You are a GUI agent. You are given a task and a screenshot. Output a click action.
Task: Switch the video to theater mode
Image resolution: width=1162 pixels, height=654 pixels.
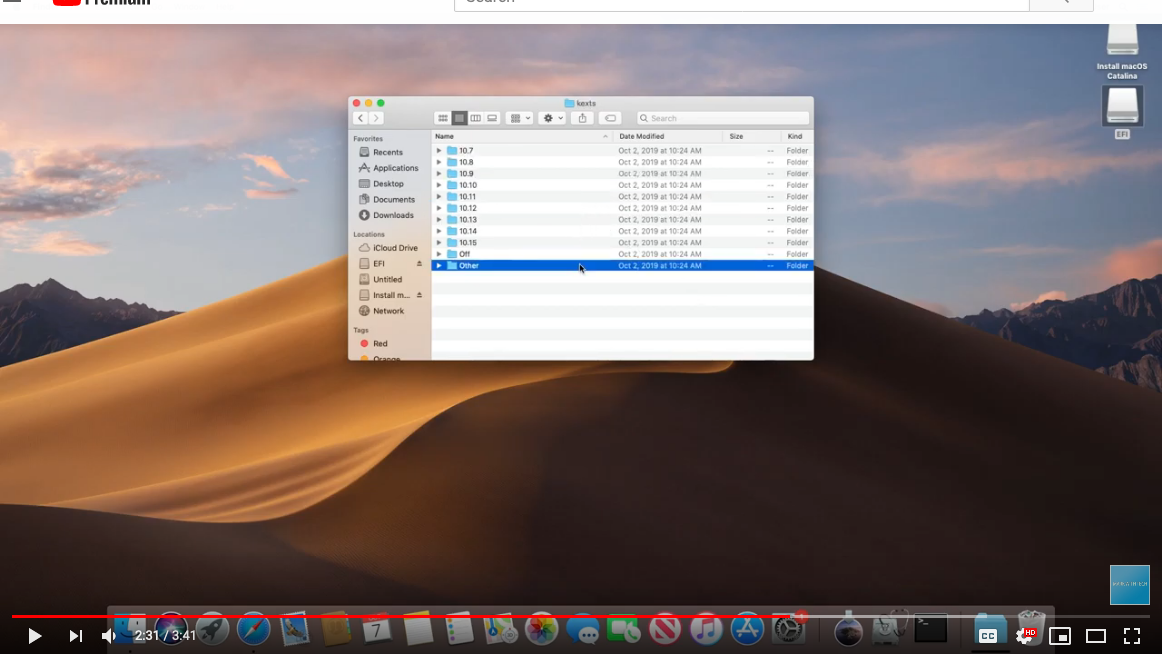pos(1095,635)
